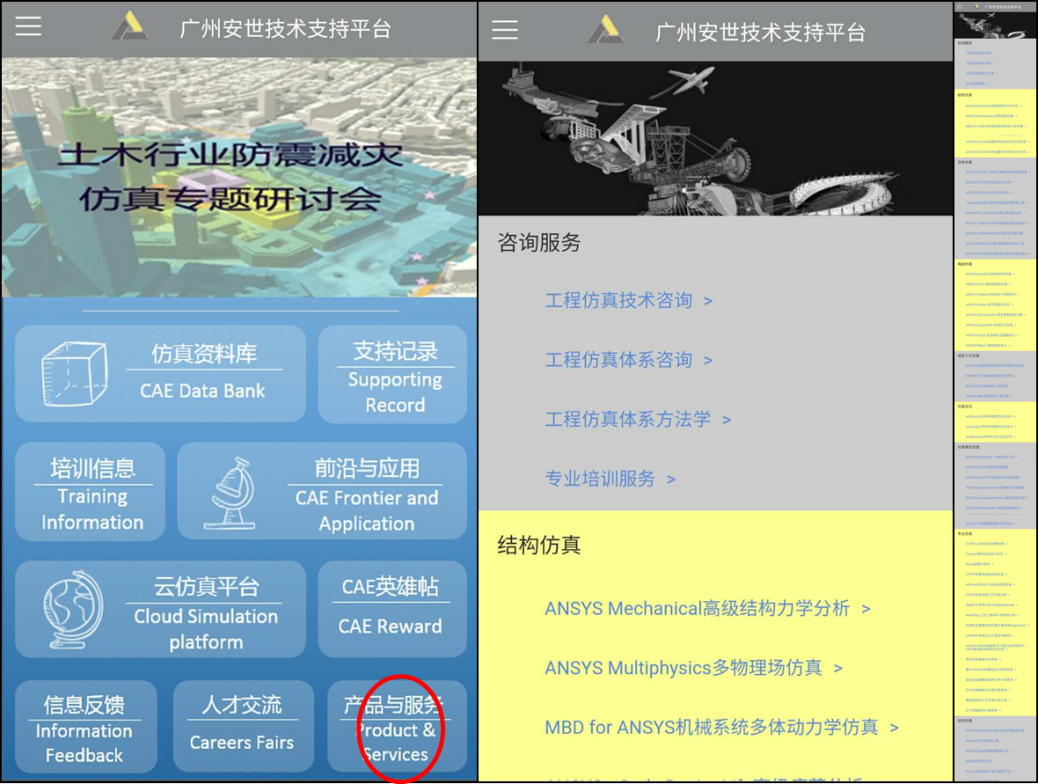Open 专业培训服务 link
1038x784 pixels.
[610, 479]
